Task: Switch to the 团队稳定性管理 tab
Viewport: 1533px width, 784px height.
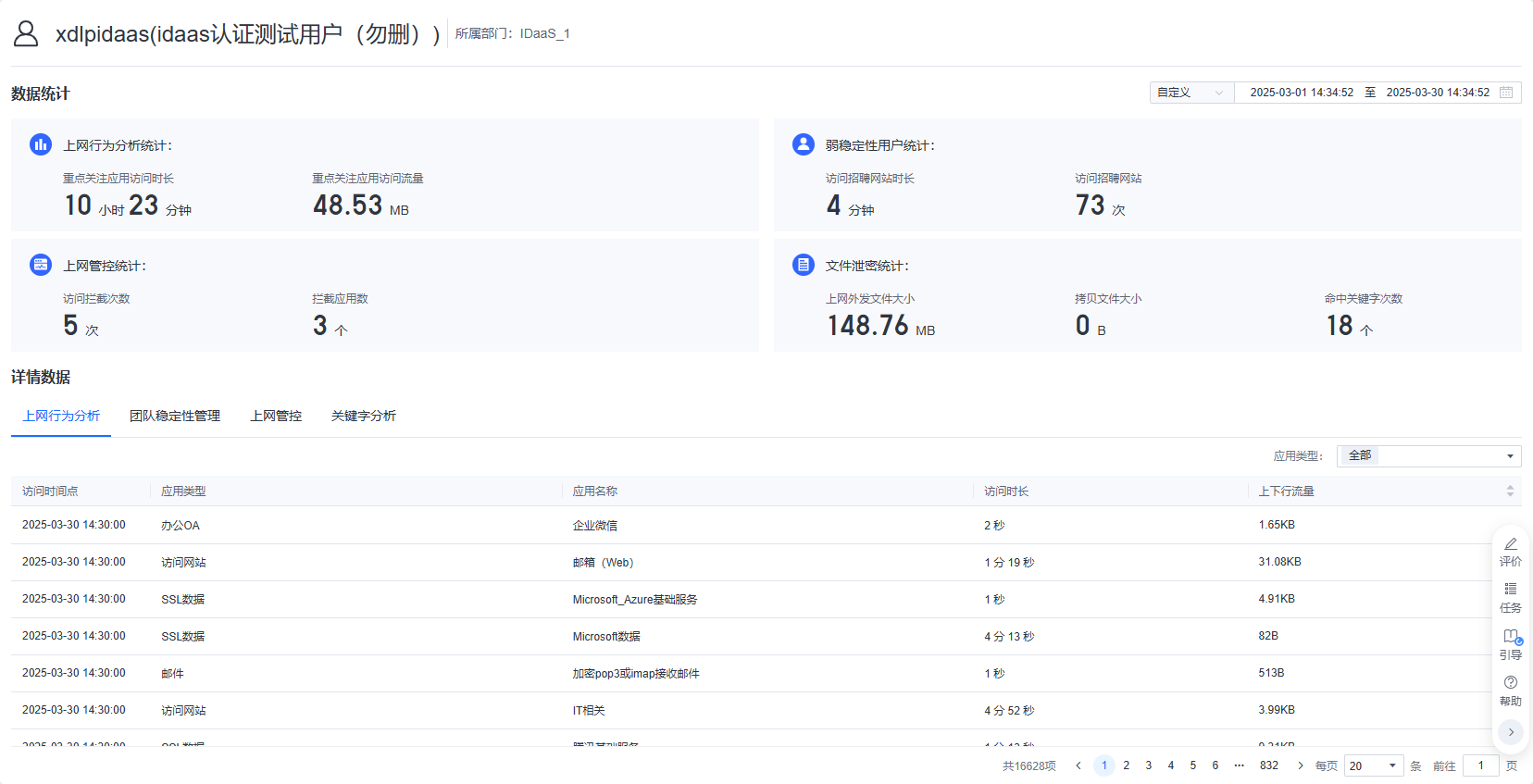Action: 175,417
